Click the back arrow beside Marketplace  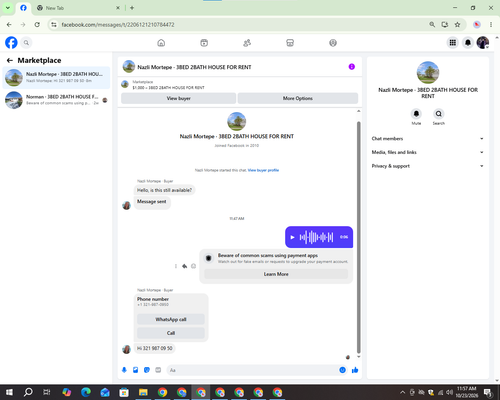click(x=10, y=60)
